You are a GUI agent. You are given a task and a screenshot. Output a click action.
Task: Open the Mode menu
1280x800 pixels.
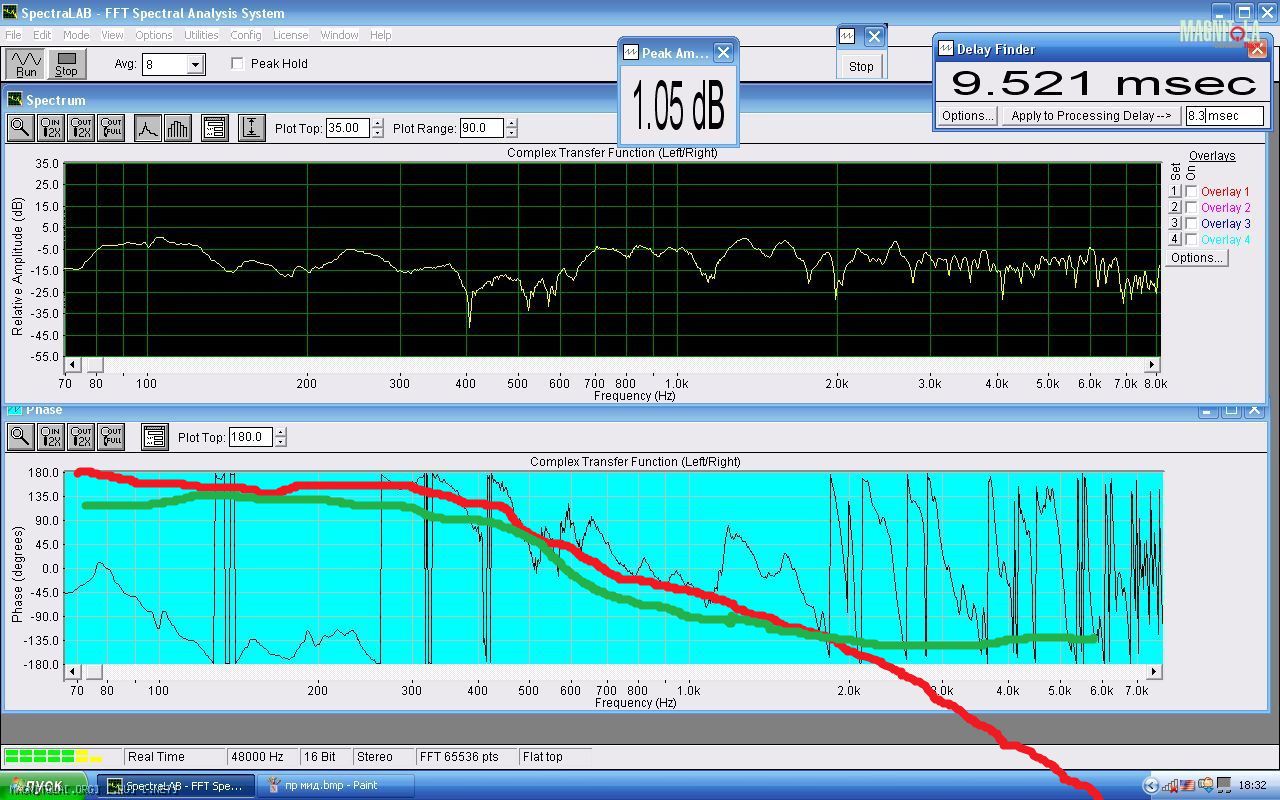coord(76,35)
